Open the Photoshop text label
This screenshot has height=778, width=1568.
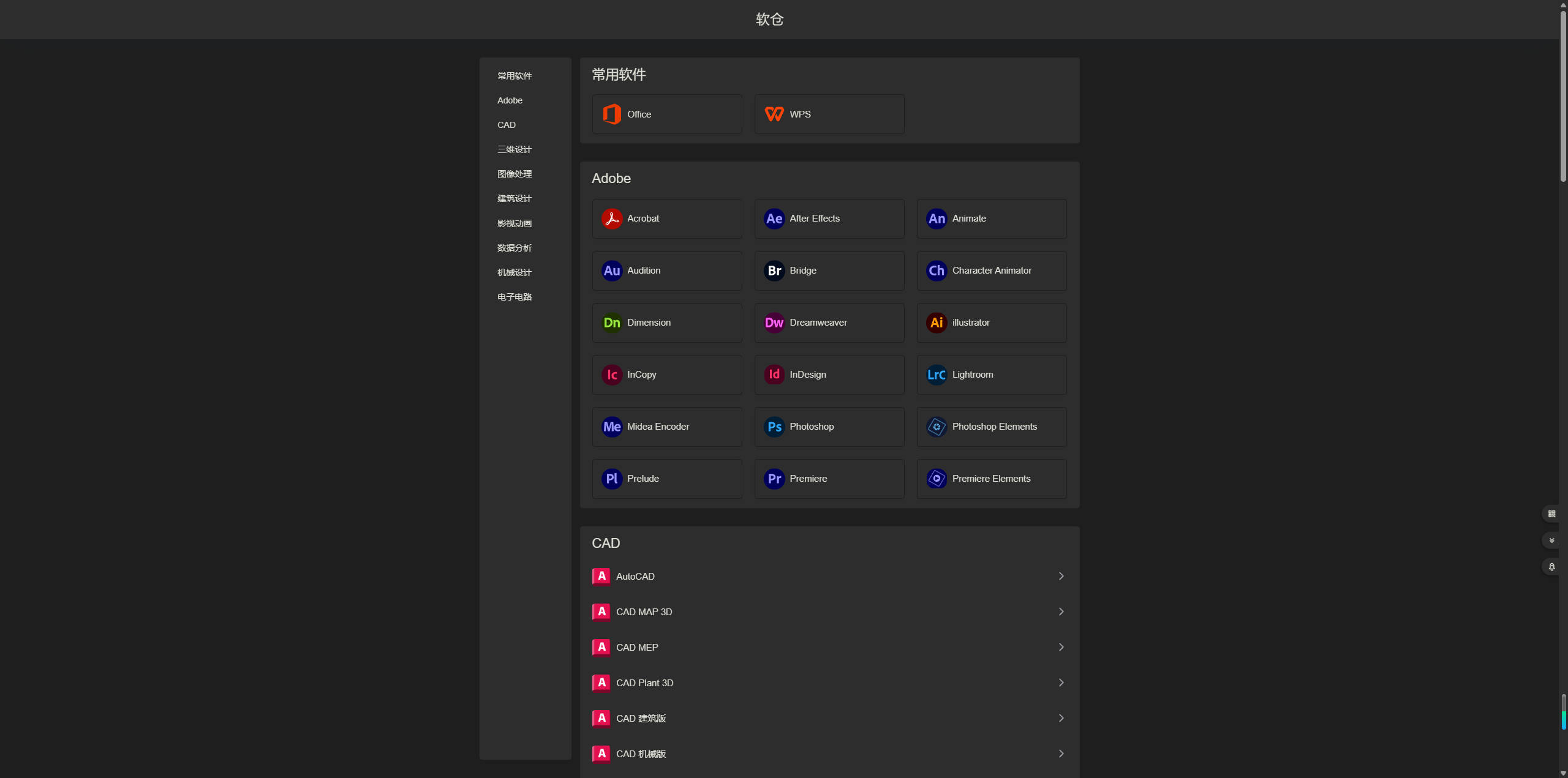tap(812, 427)
